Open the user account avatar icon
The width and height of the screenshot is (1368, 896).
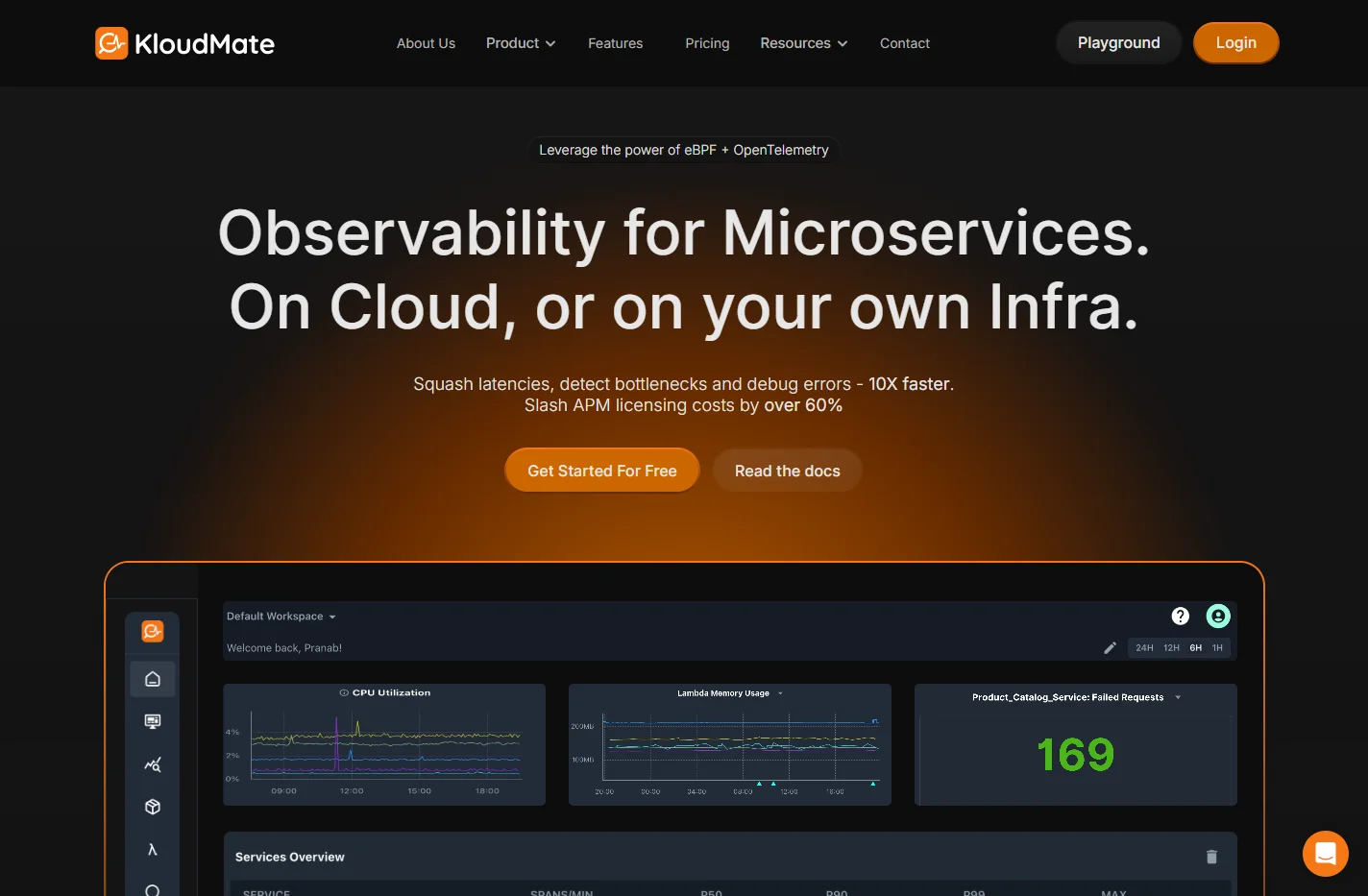(x=1218, y=617)
